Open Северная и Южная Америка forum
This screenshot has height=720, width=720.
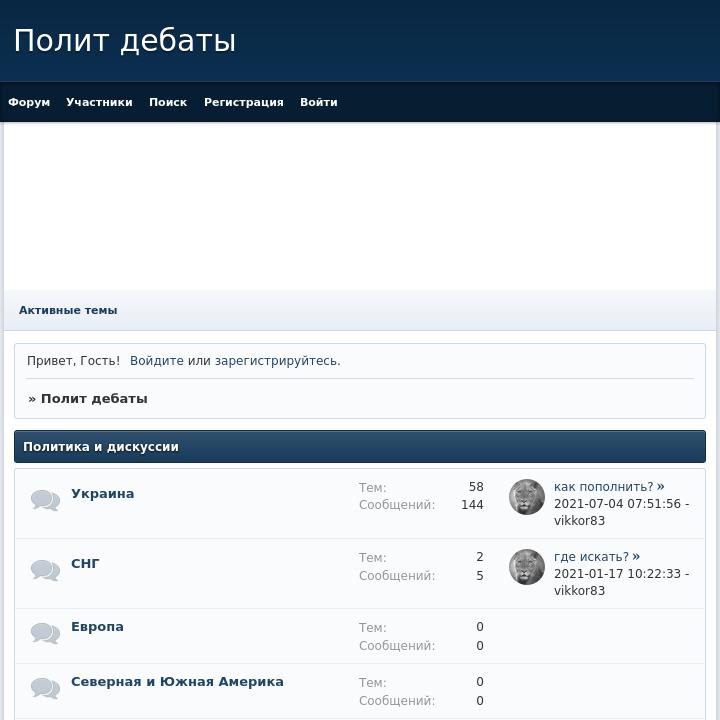tap(177, 681)
